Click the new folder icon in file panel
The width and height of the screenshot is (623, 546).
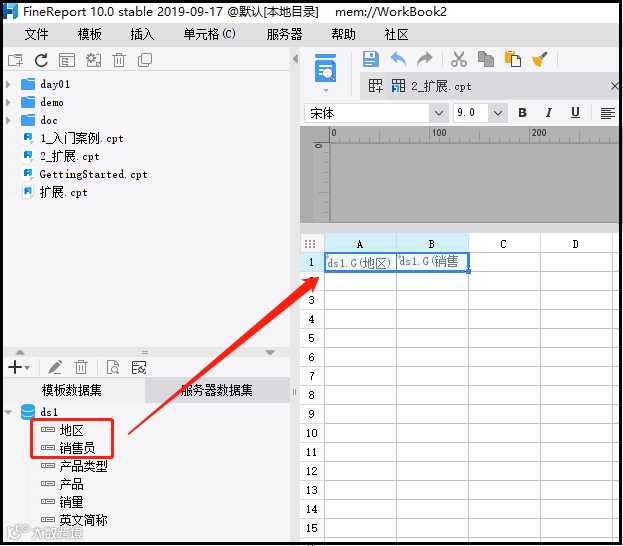coord(15,60)
